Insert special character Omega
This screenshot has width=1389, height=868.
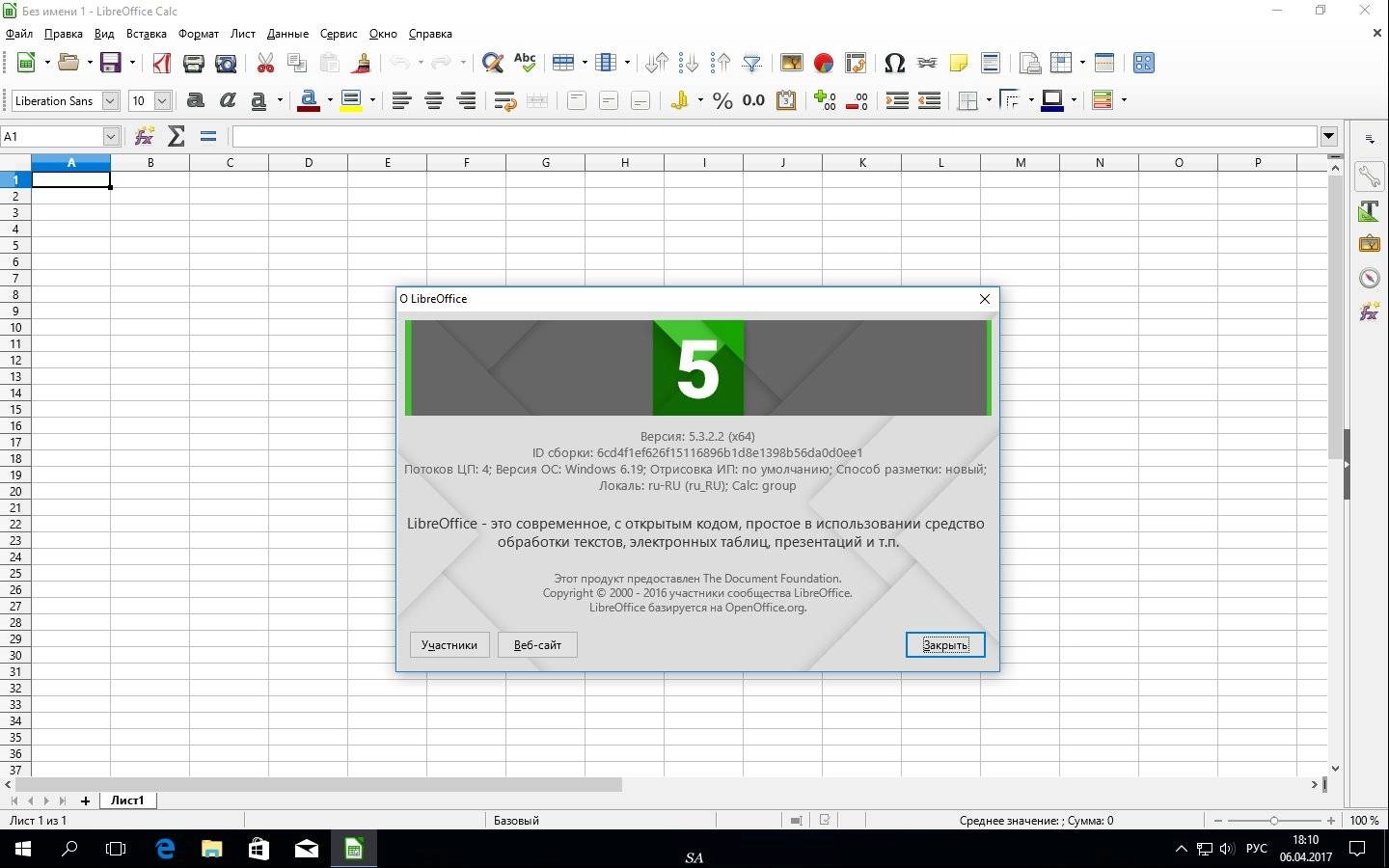(894, 63)
